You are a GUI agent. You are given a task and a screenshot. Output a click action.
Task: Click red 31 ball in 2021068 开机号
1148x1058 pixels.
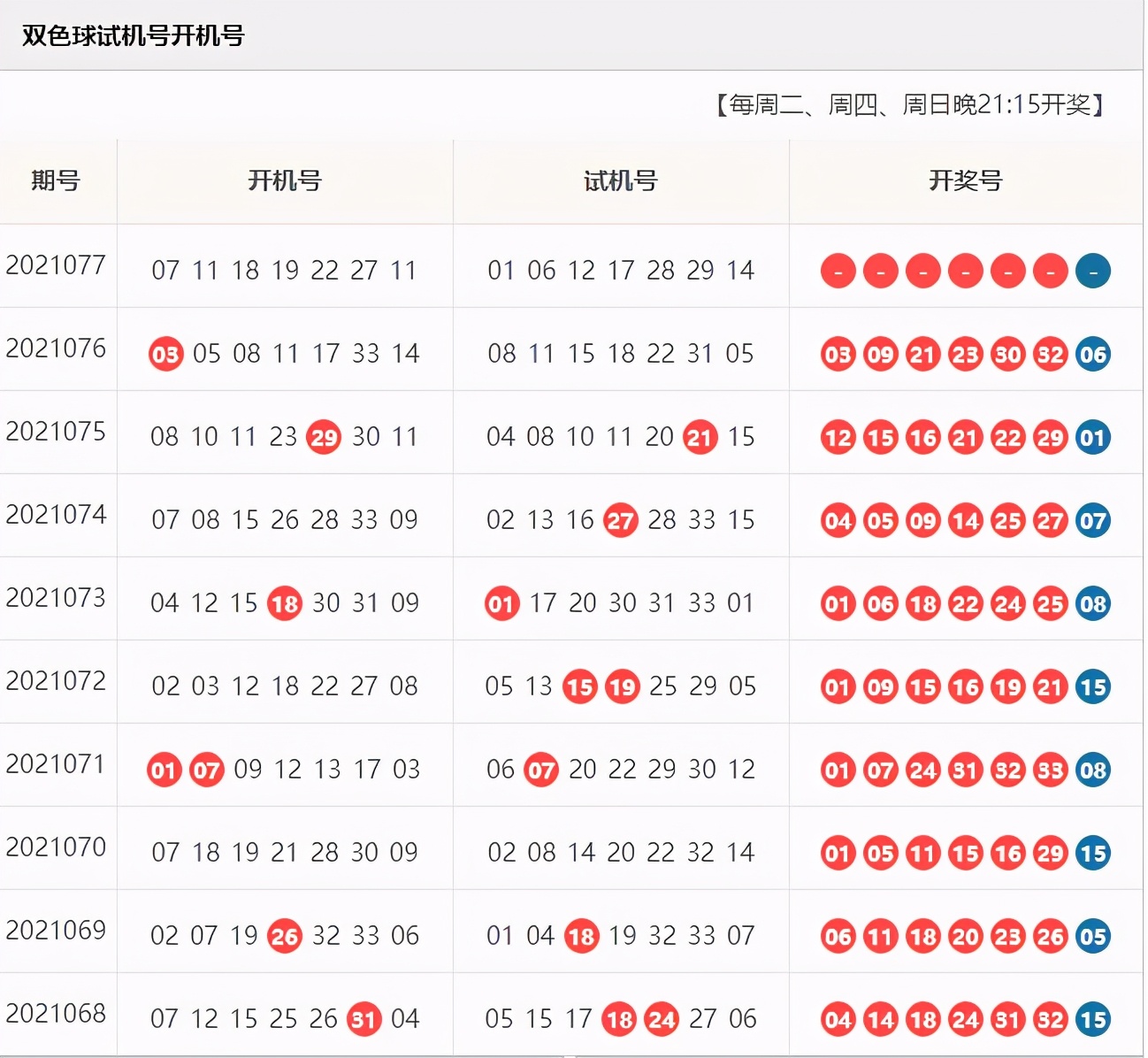[x=364, y=1019]
